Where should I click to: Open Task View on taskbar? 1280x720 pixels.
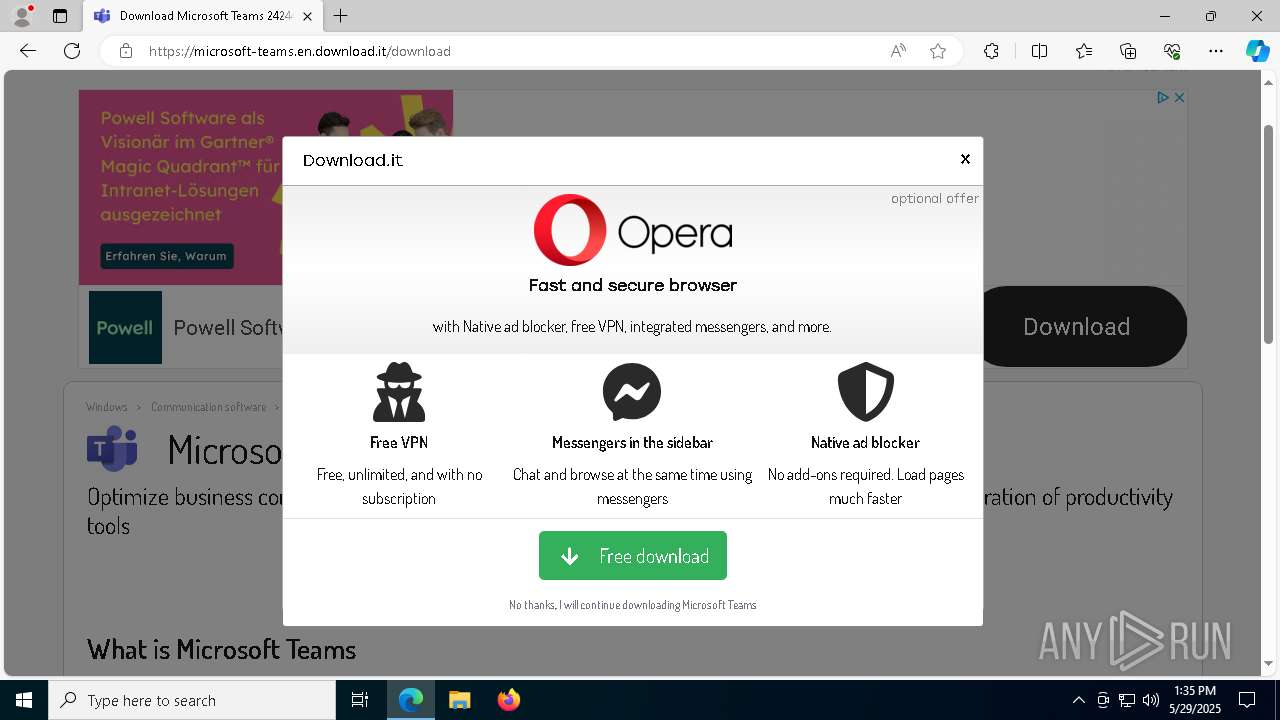point(360,700)
